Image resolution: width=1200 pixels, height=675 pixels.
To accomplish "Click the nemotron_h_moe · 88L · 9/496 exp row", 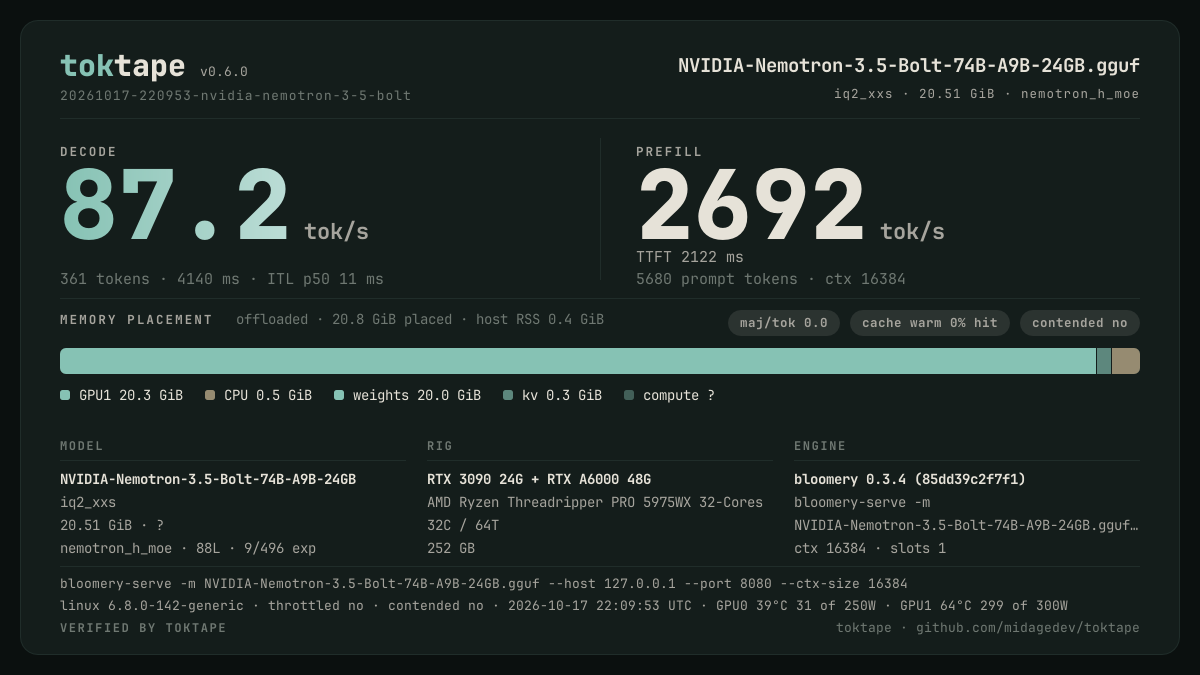I will pyautogui.click(x=188, y=548).
